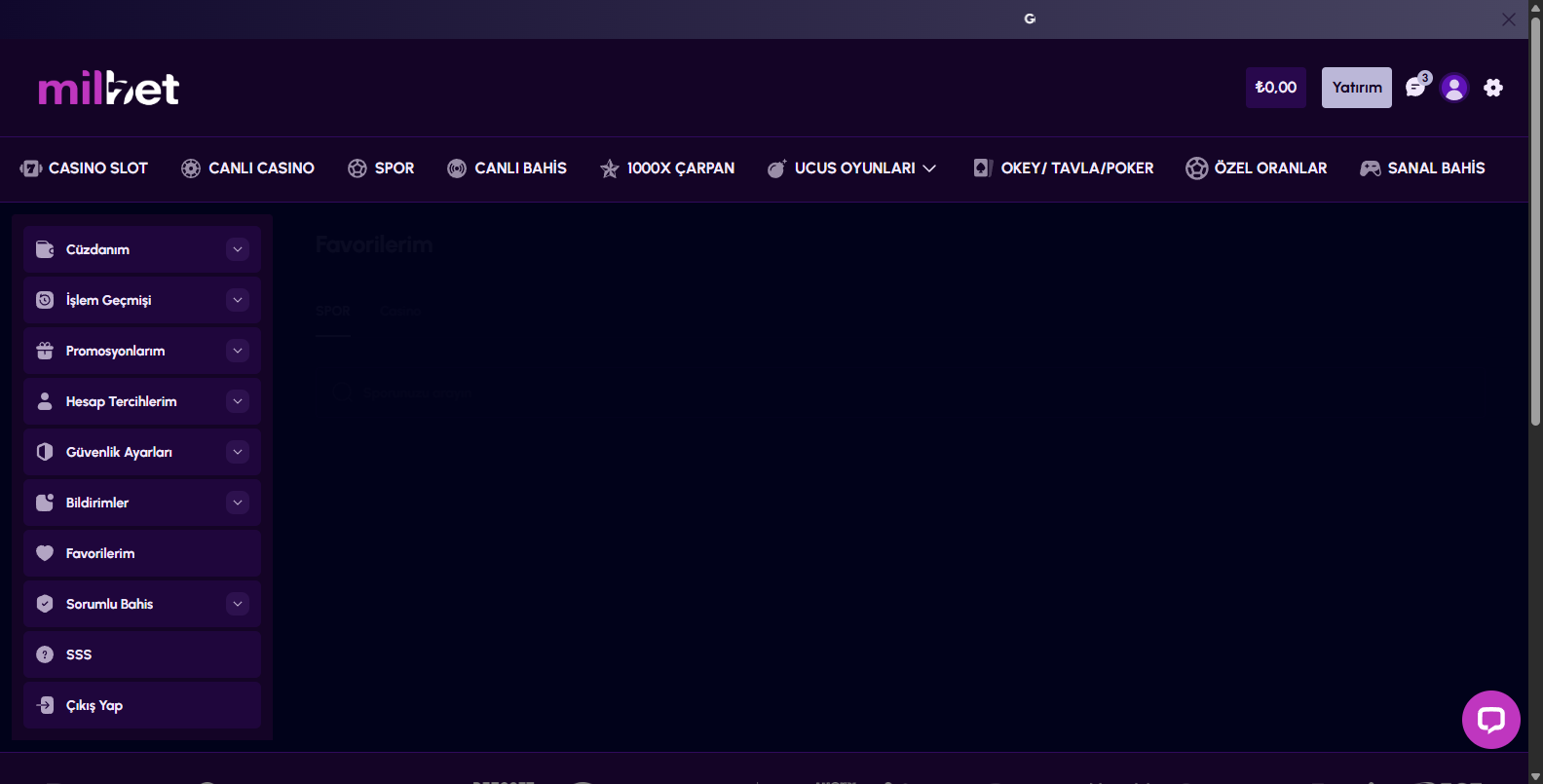The width and height of the screenshot is (1543, 784).
Task: Expand the Hesap Tercihlerim chevron
Action: (238, 401)
